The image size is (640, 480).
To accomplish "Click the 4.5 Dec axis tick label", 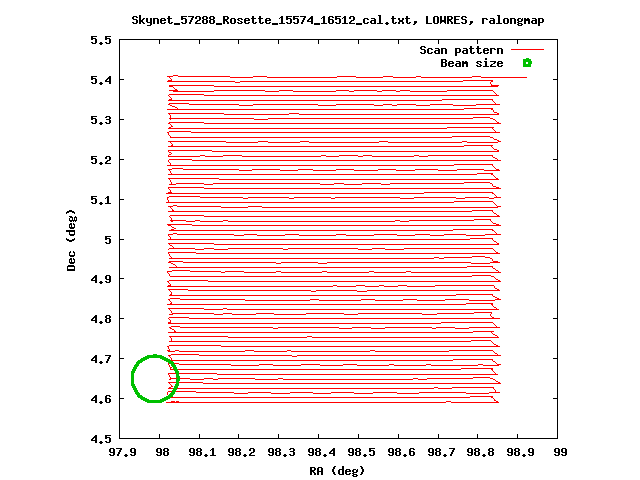I will 100,439.
